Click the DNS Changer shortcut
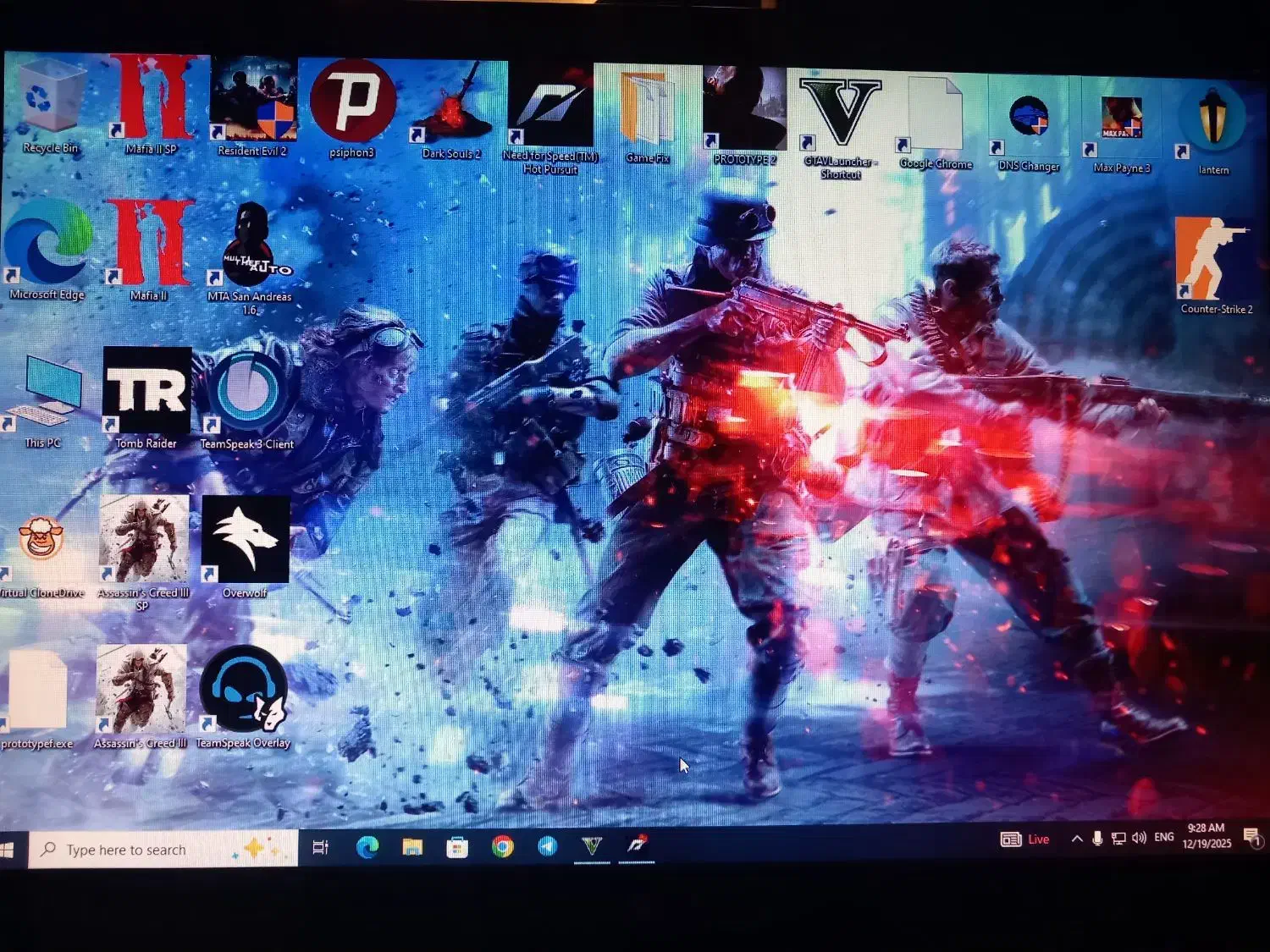Screen dimensions: 1270x952 click(1029, 118)
